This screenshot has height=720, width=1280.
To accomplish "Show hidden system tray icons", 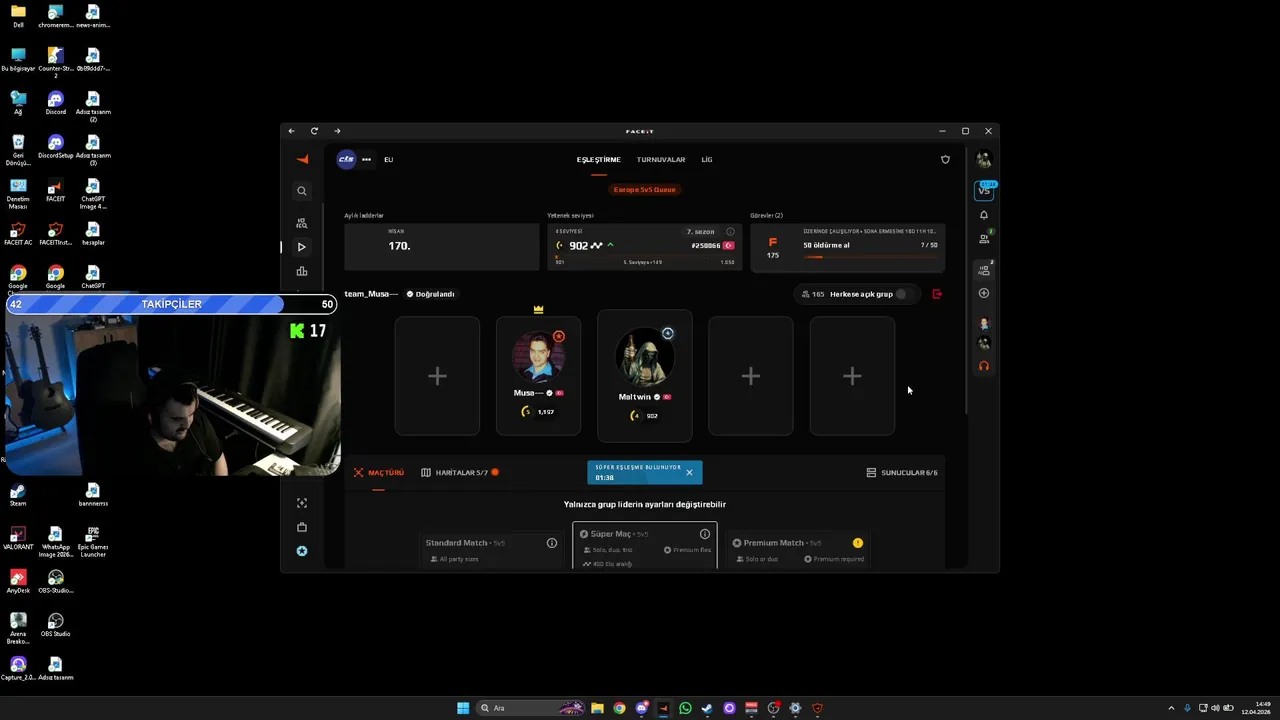I will [x=1173, y=708].
